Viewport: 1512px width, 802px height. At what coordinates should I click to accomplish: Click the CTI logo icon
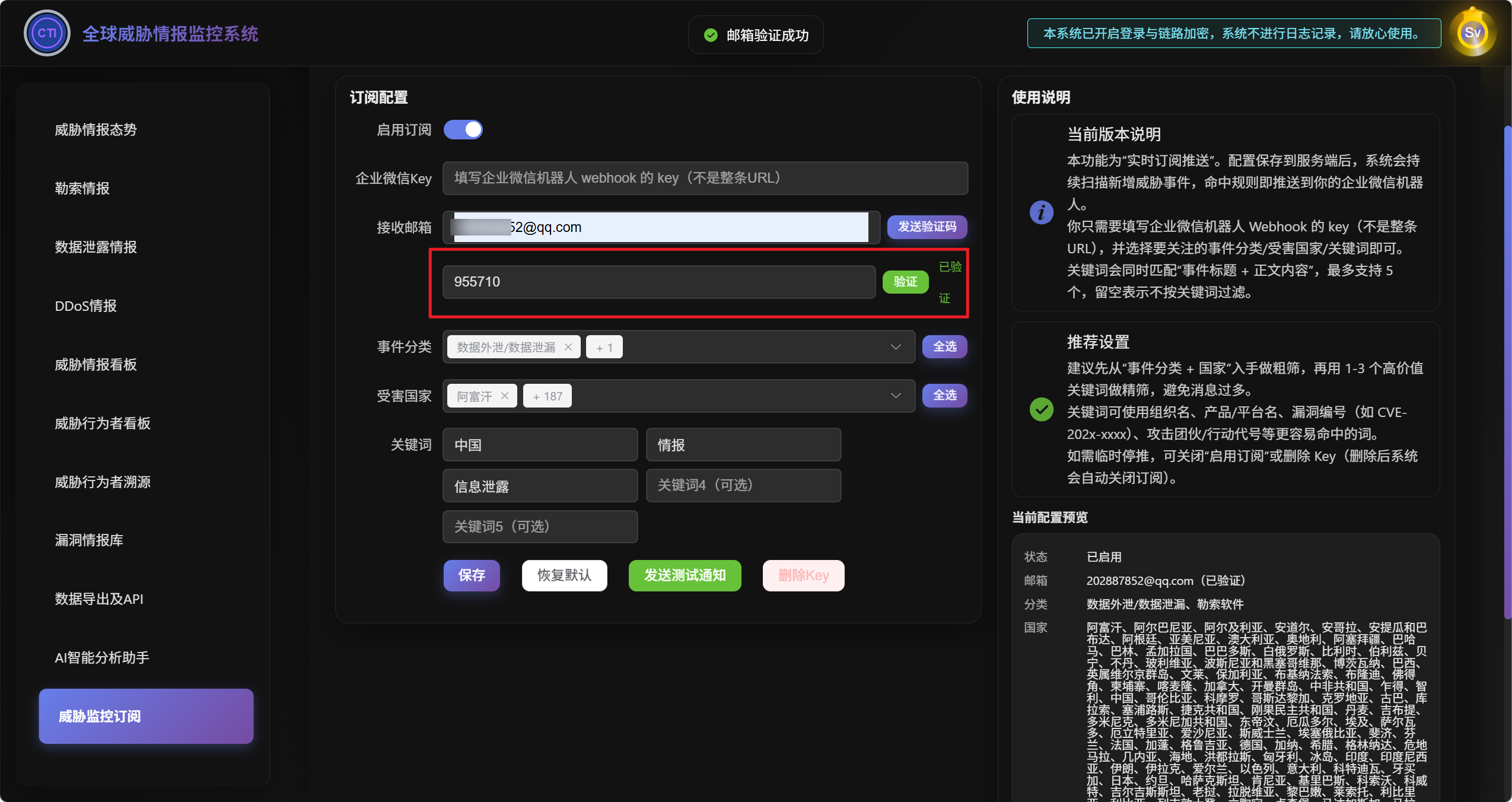(47, 33)
